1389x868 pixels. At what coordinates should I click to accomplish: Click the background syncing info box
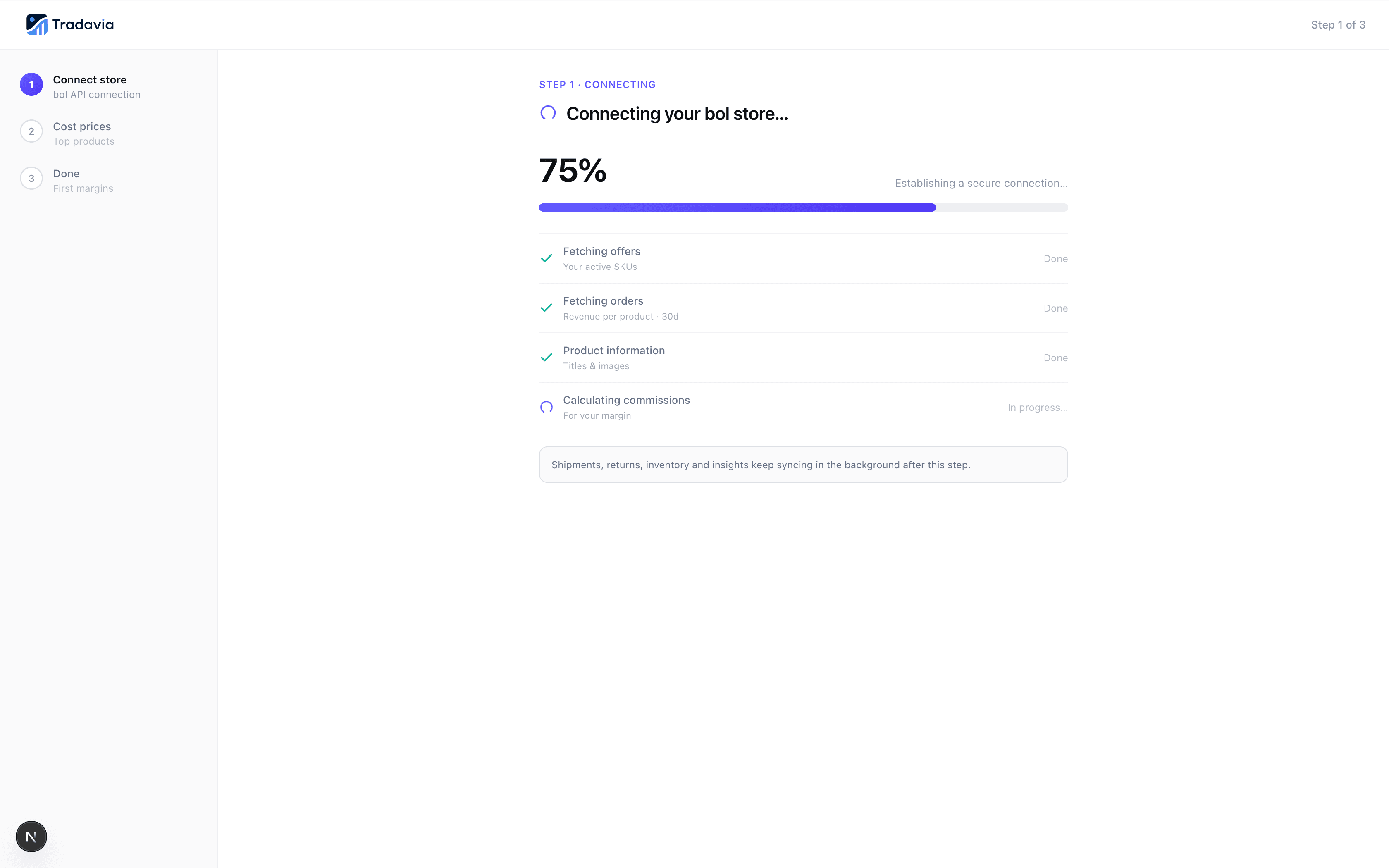click(x=803, y=465)
